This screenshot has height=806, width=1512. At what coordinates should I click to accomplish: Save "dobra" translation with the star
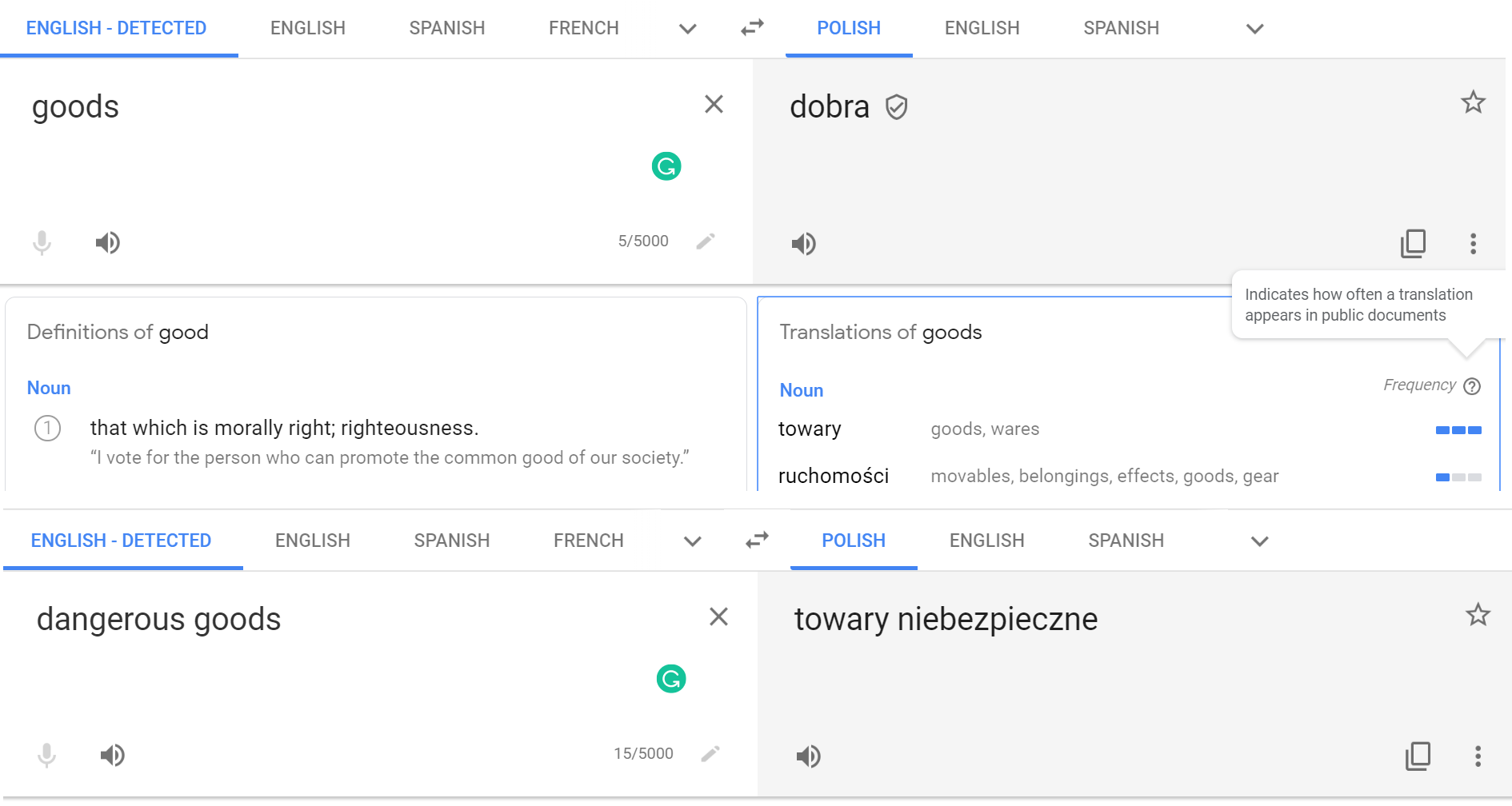[1473, 102]
